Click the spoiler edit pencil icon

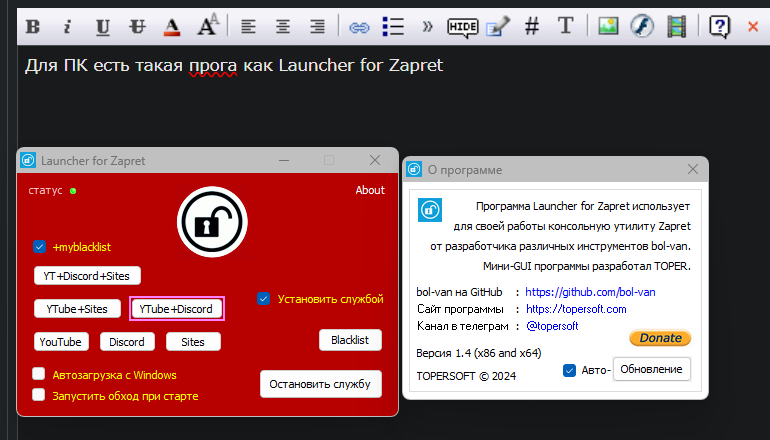[x=498, y=27]
